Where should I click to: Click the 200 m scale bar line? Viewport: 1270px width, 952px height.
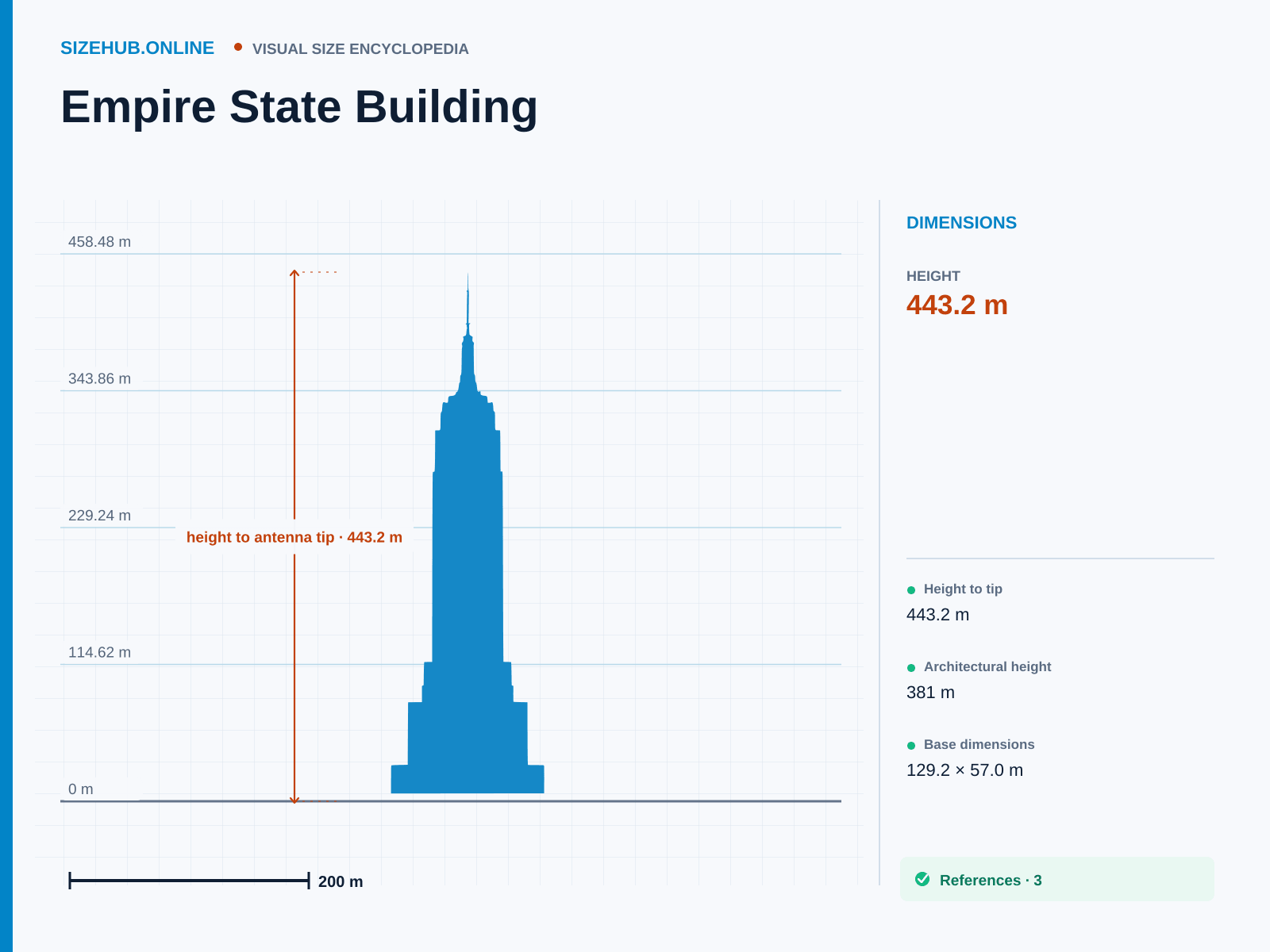pos(189,880)
